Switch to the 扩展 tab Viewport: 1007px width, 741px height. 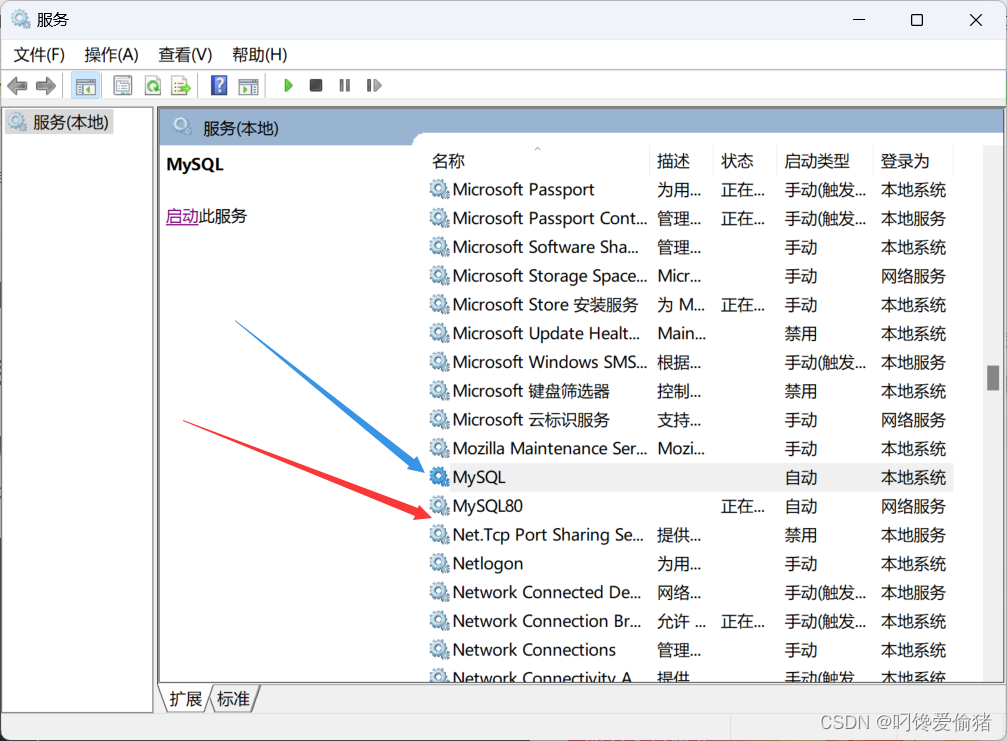point(186,699)
